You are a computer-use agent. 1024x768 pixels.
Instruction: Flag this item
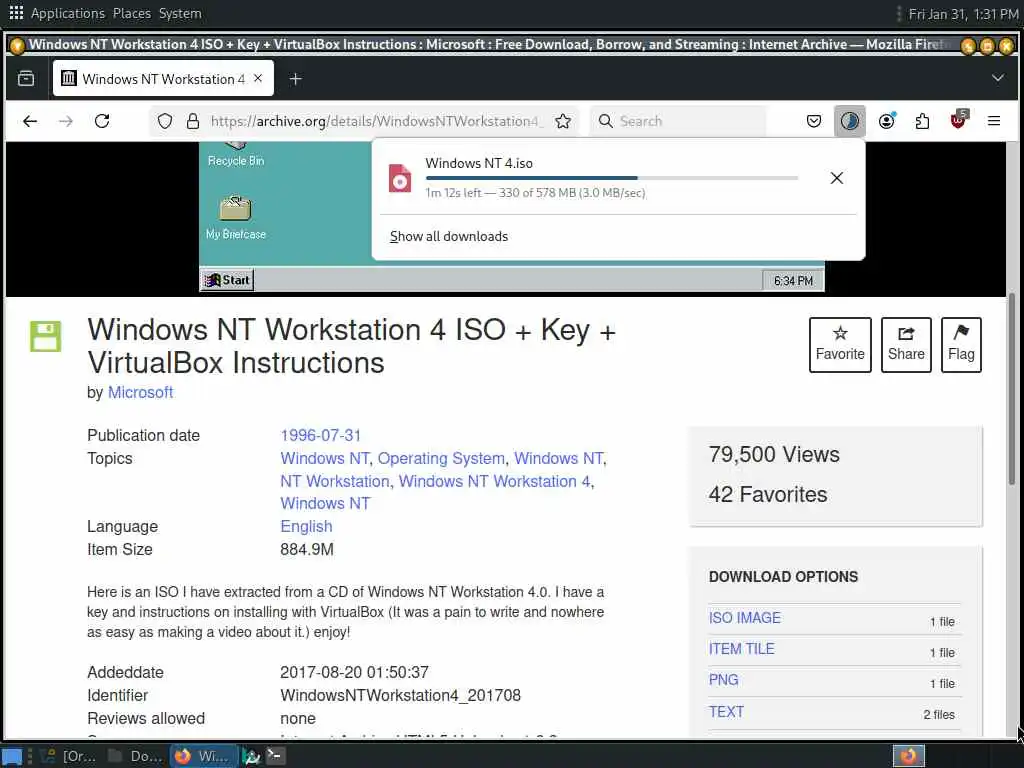[x=961, y=345]
